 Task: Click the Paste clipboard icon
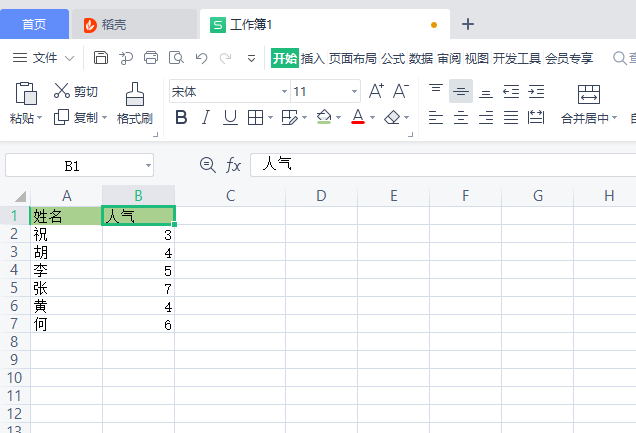[x=26, y=93]
